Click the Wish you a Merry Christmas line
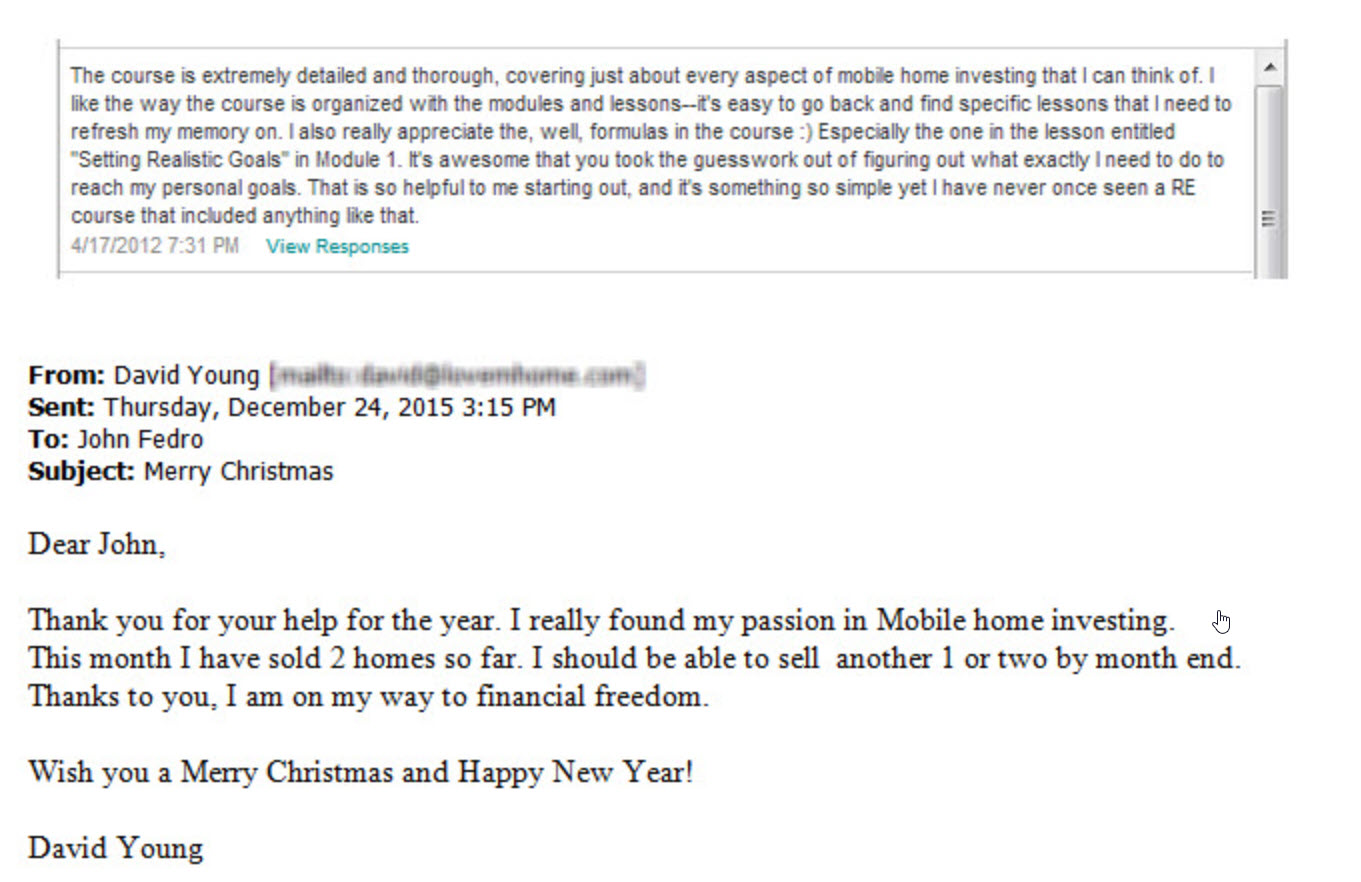 360,773
